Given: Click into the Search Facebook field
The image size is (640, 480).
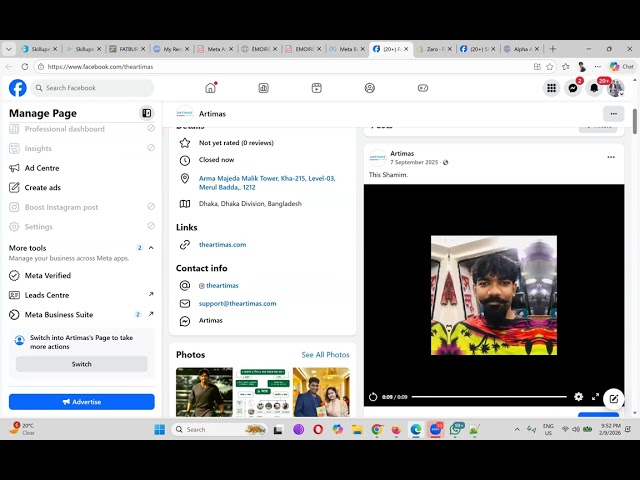Looking at the screenshot, I should pos(93,88).
